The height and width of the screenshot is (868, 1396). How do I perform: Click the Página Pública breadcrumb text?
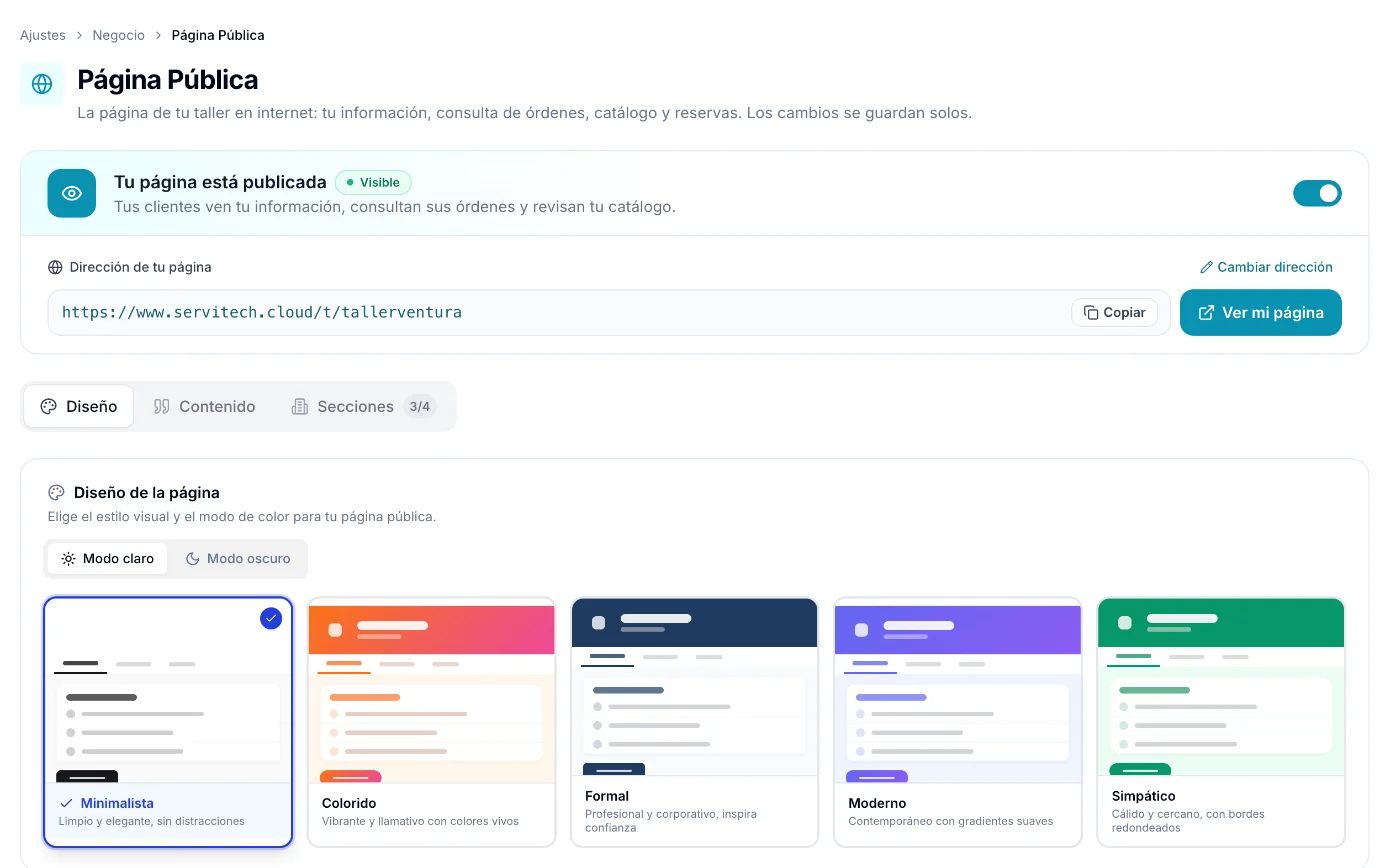click(x=218, y=35)
